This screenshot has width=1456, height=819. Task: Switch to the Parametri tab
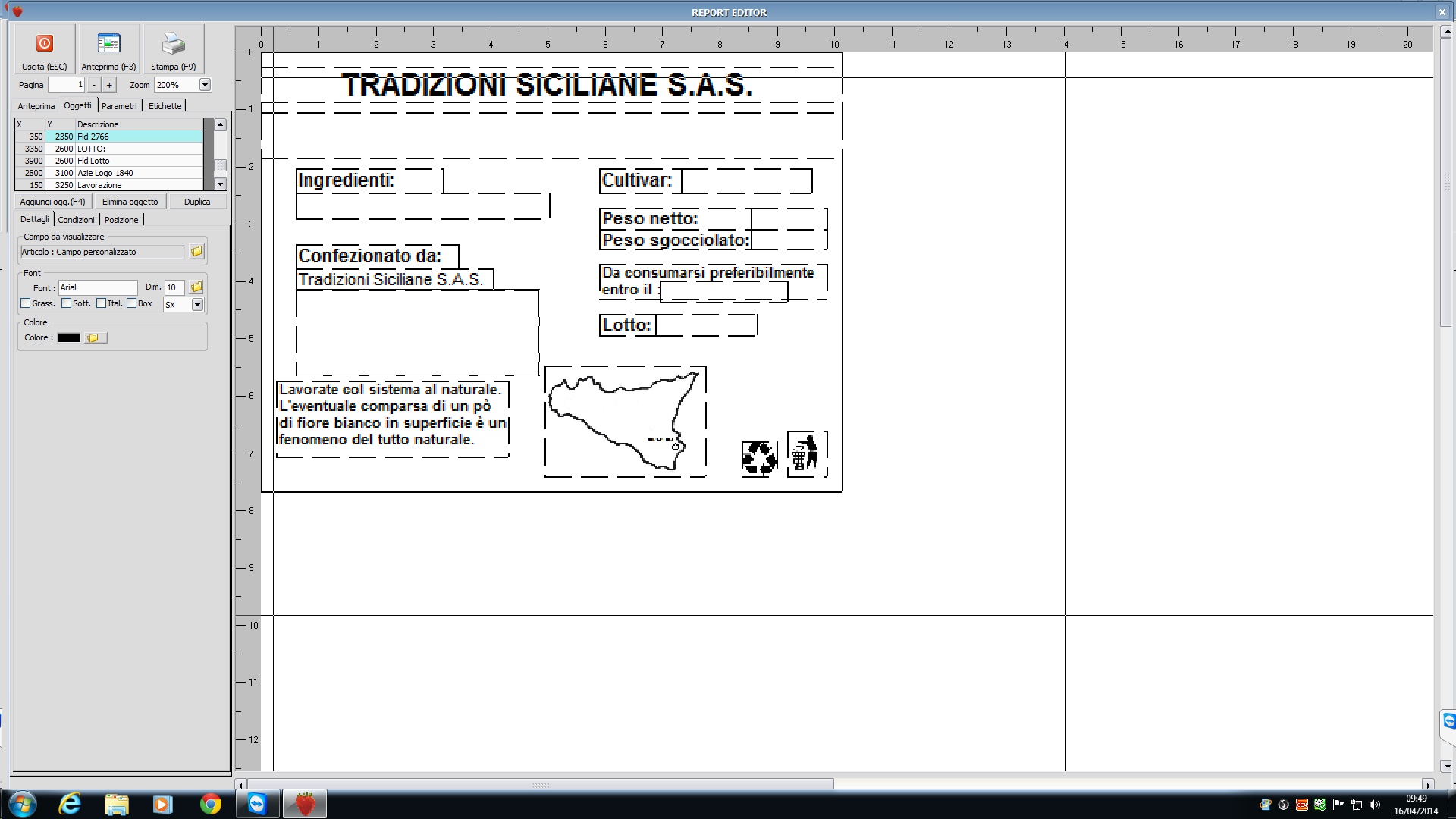[119, 106]
